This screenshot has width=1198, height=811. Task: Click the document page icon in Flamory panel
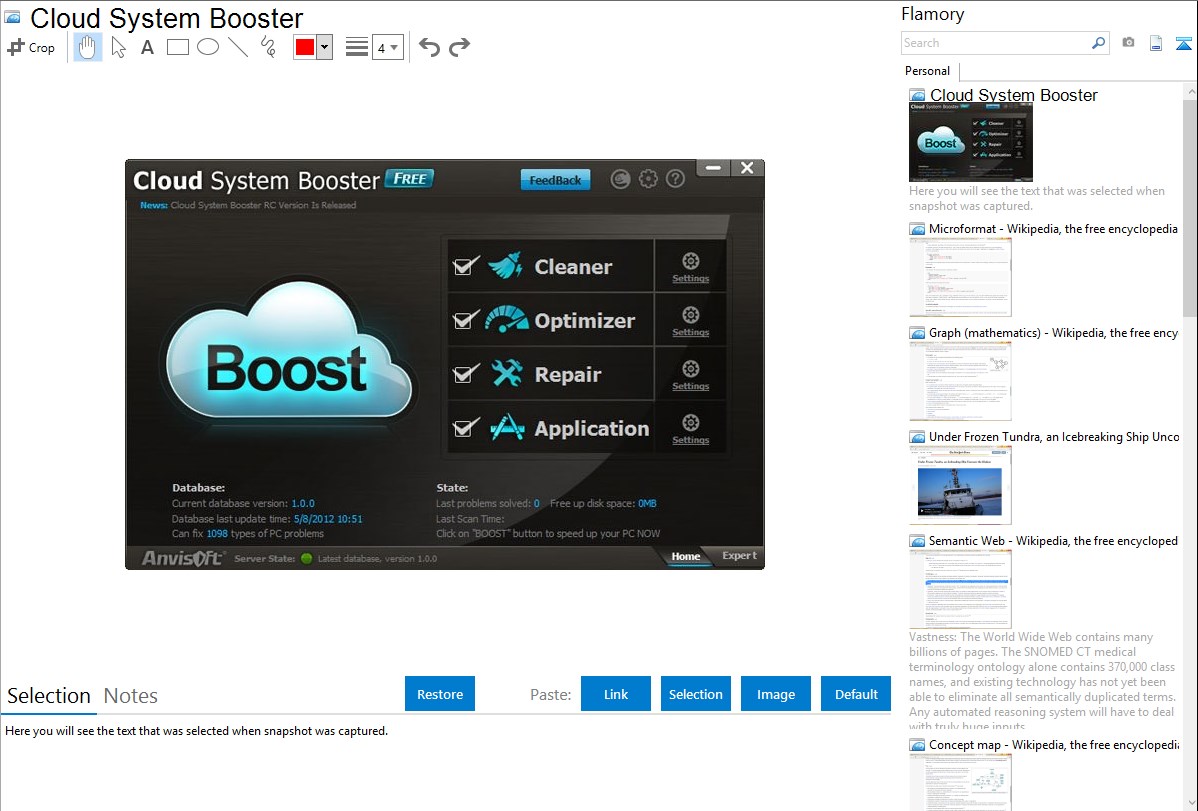pos(1156,43)
